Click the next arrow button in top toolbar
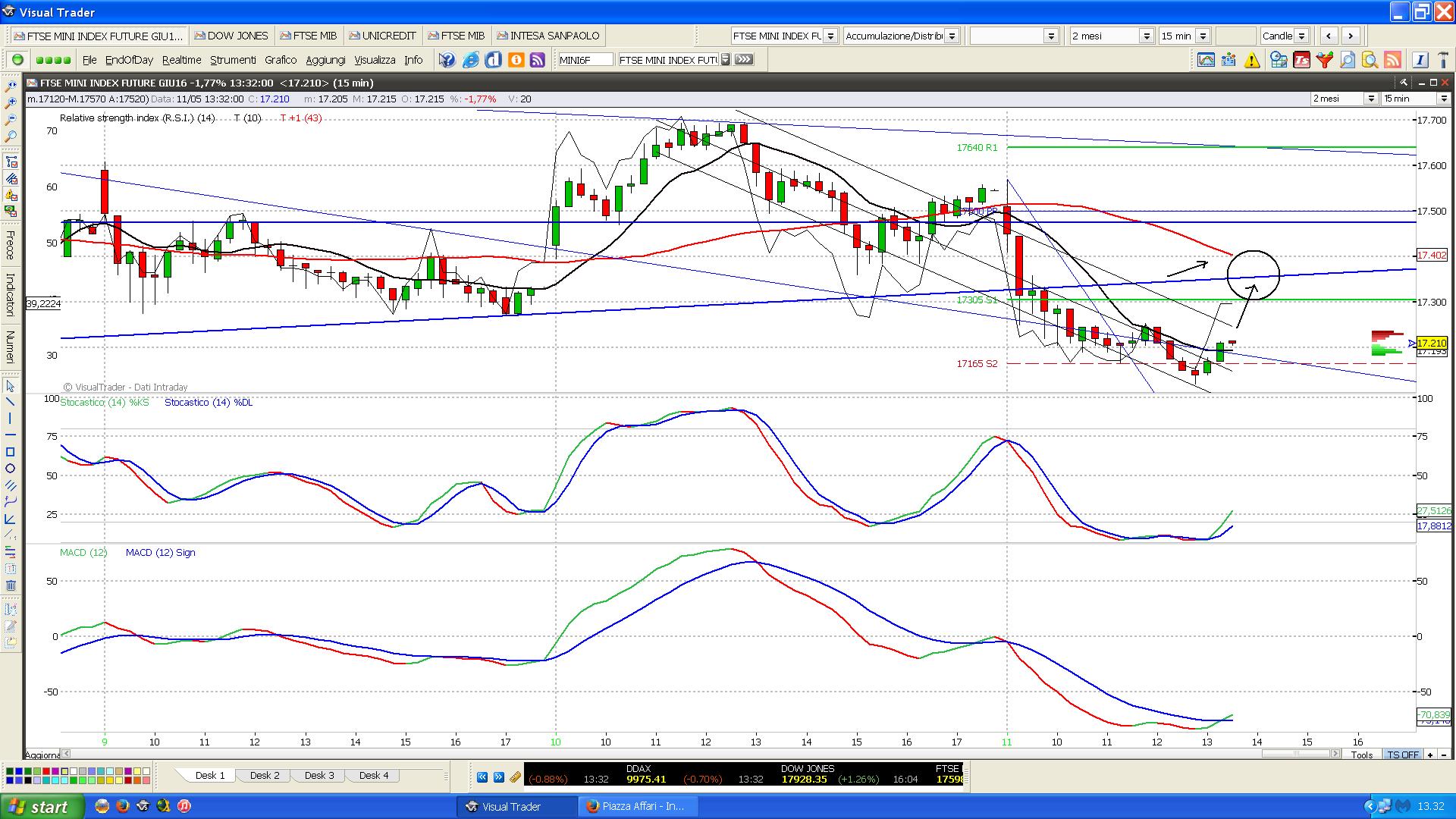This screenshot has height=819, width=1456. (x=1350, y=36)
